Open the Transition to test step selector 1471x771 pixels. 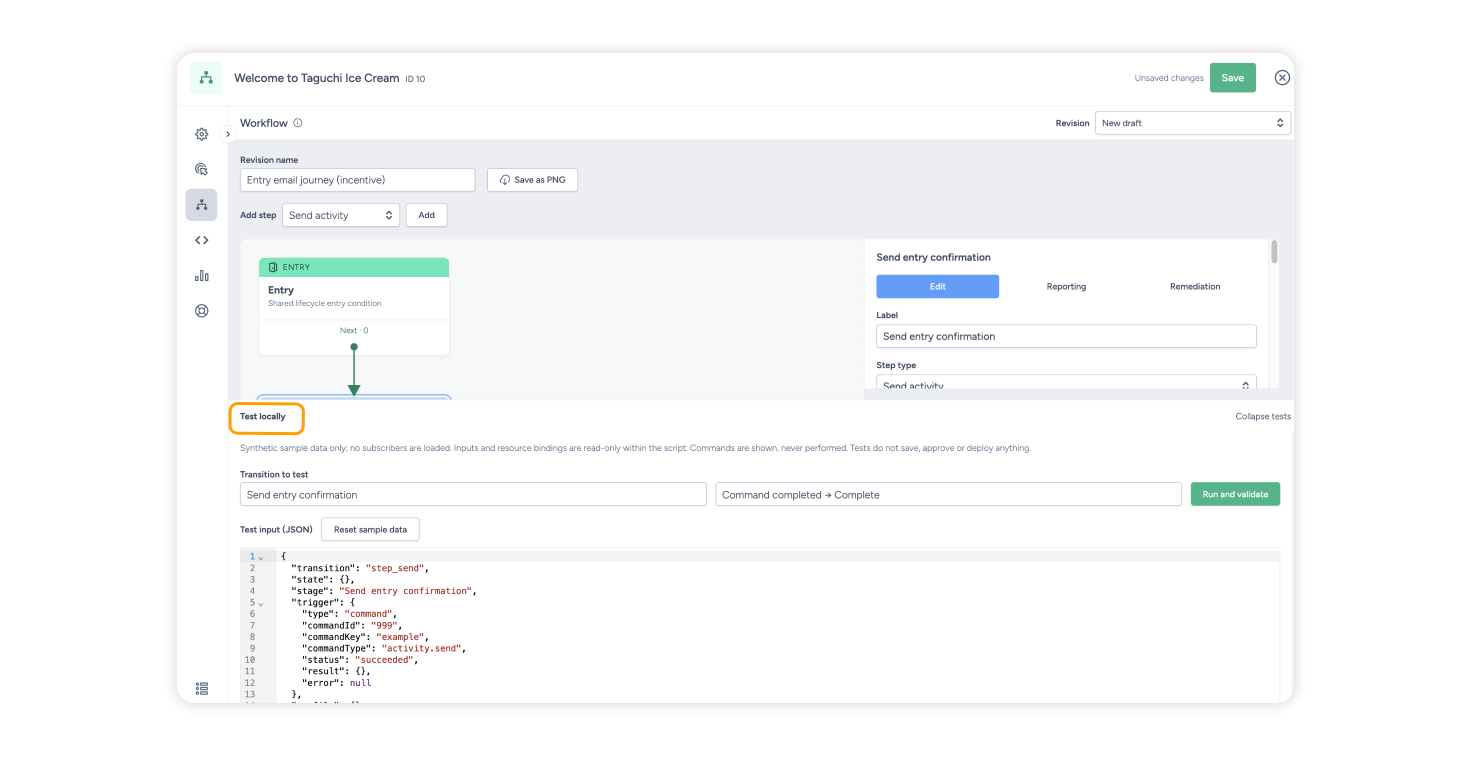[x=473, y=494]
